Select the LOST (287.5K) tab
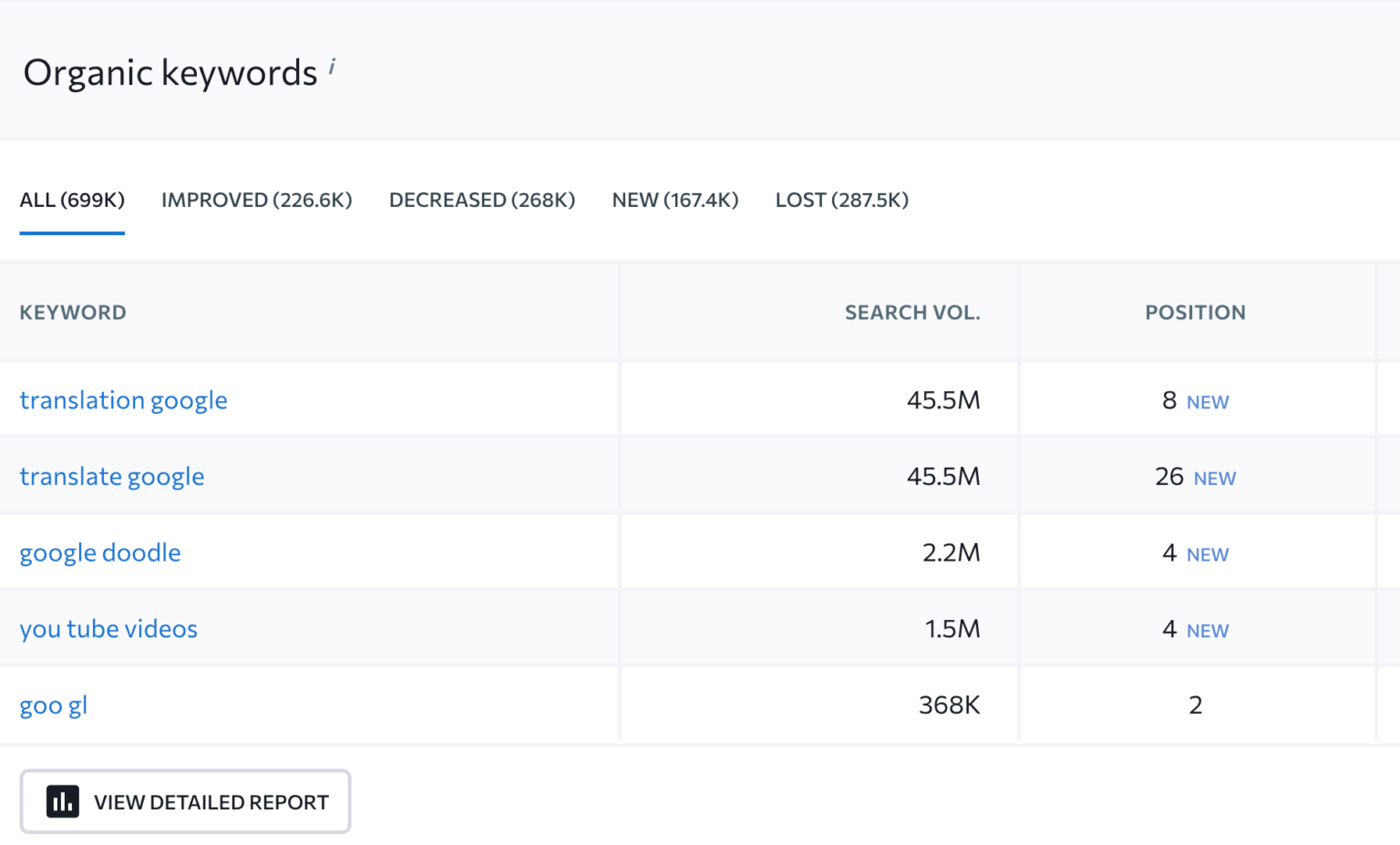Viewport: 1400px width, 845px height. [x=841, y=200]
